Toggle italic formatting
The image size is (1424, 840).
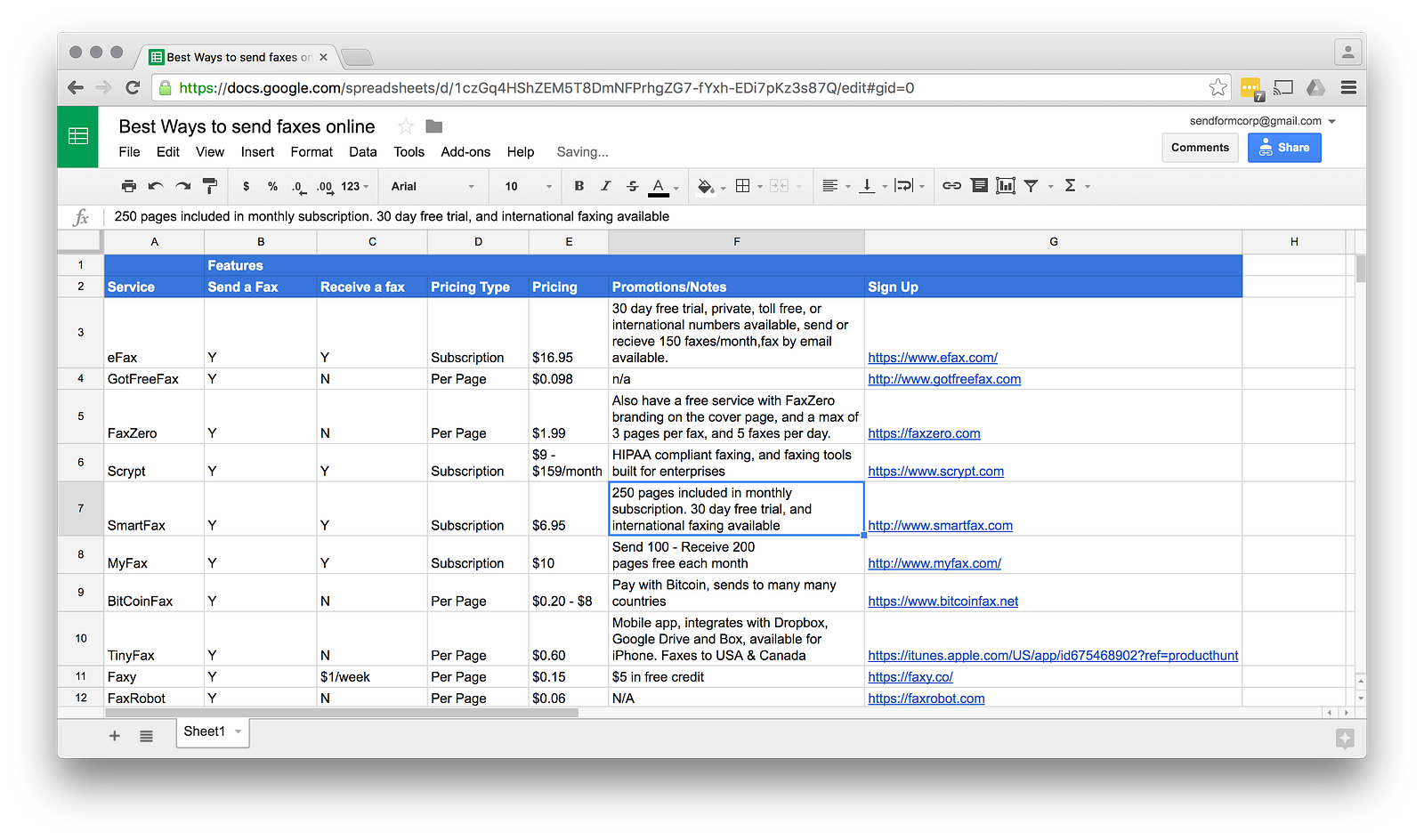click(605, 186)
